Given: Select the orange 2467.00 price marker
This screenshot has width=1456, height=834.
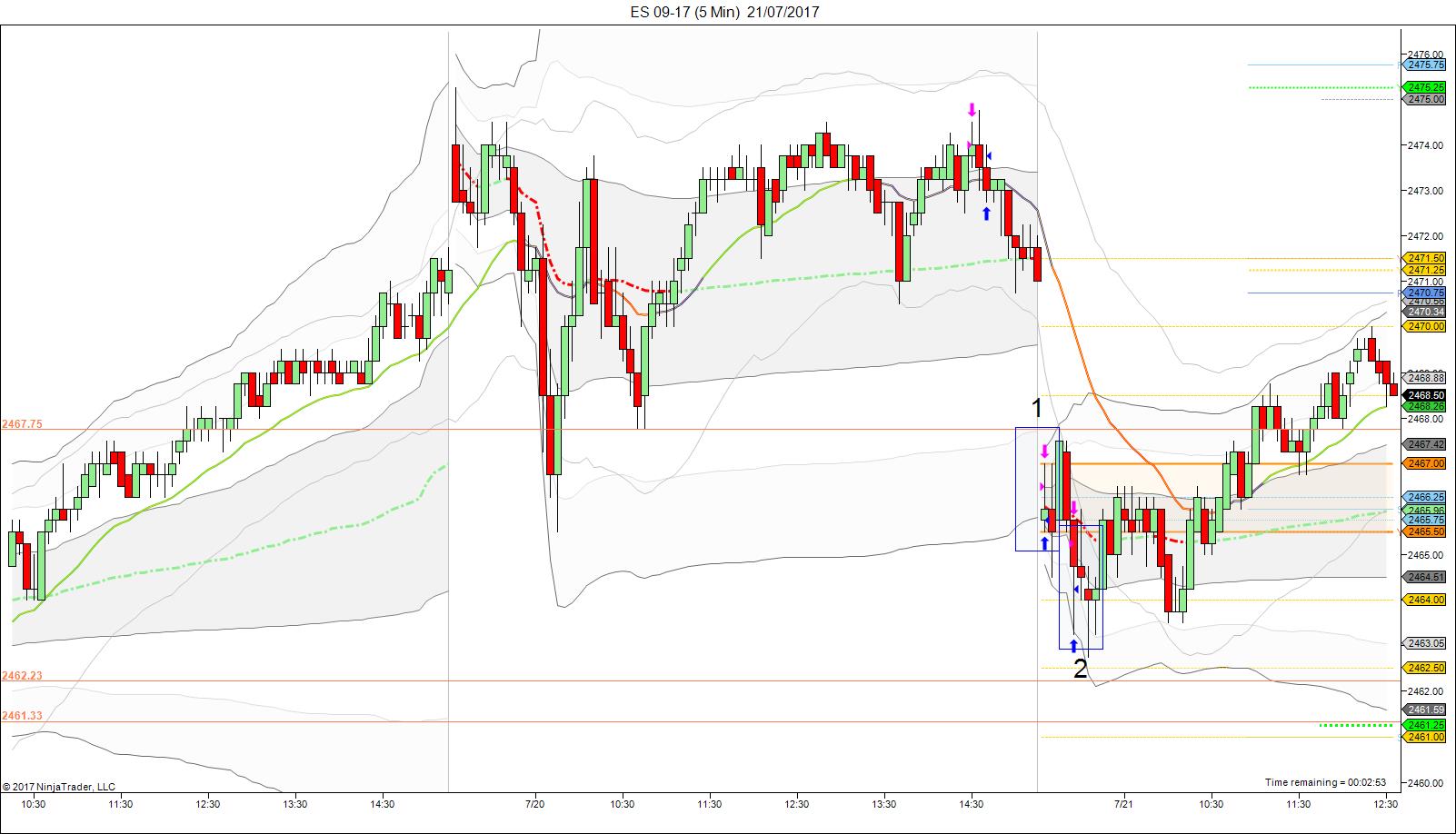Looking at the screenshot, I should pos(1425,463).
